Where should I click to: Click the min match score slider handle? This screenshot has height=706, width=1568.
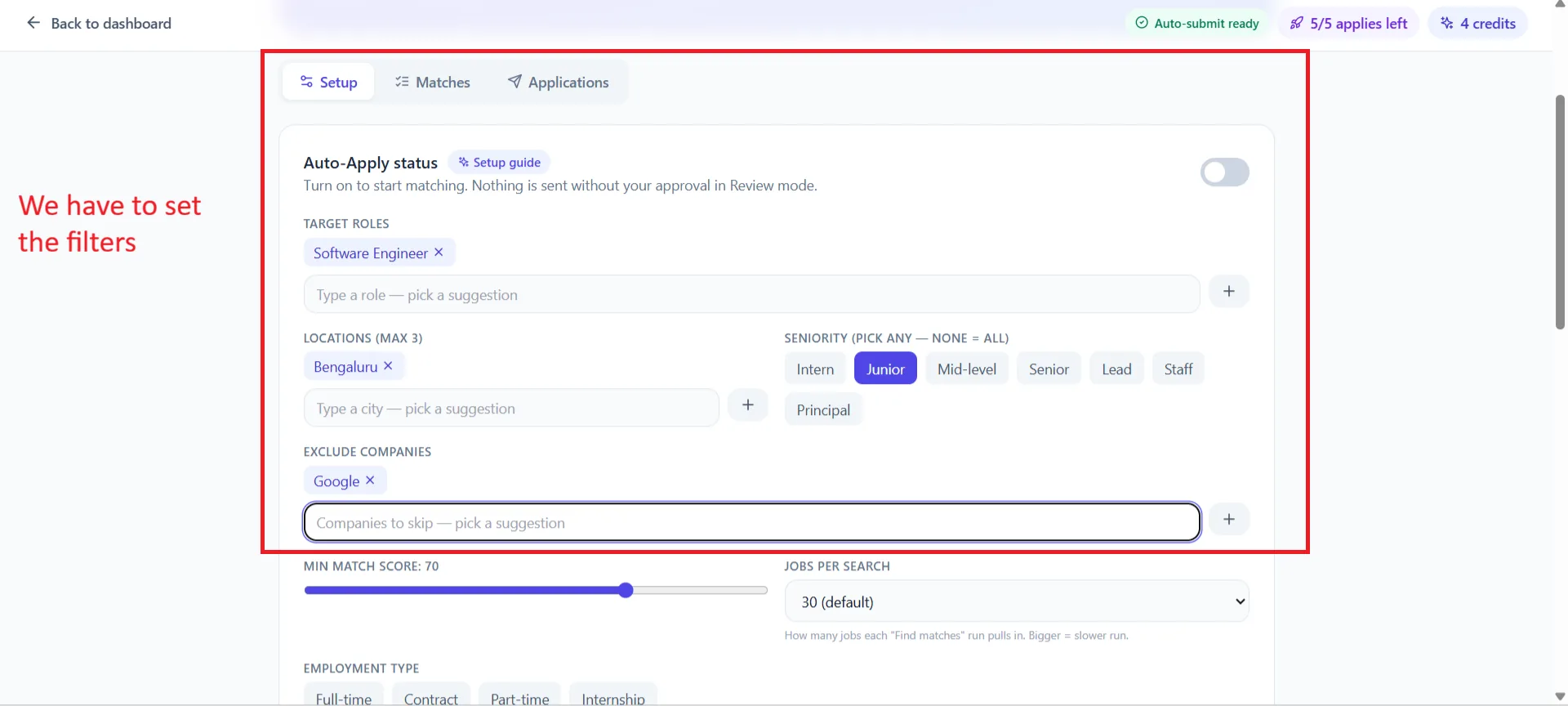(626, 590)
